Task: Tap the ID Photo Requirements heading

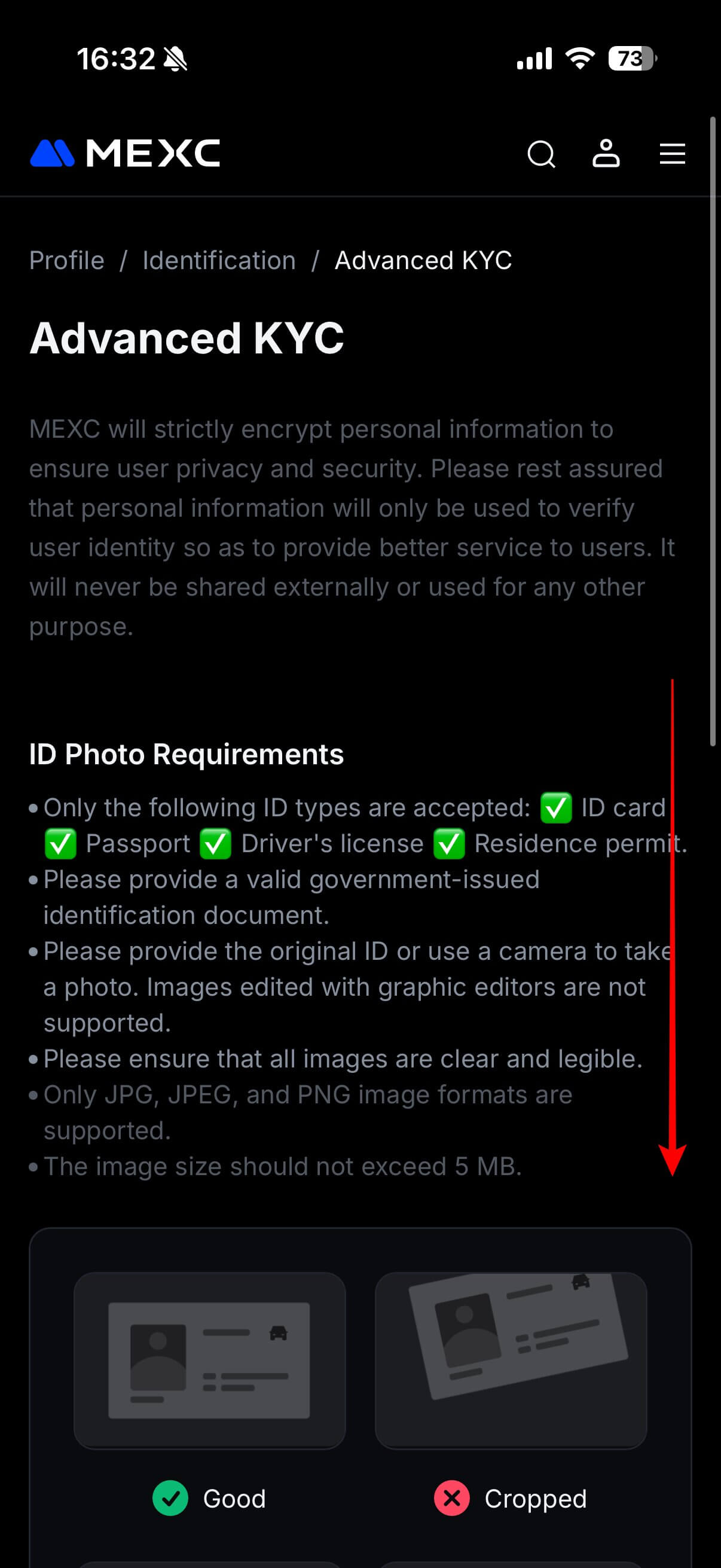Action: 186,754
